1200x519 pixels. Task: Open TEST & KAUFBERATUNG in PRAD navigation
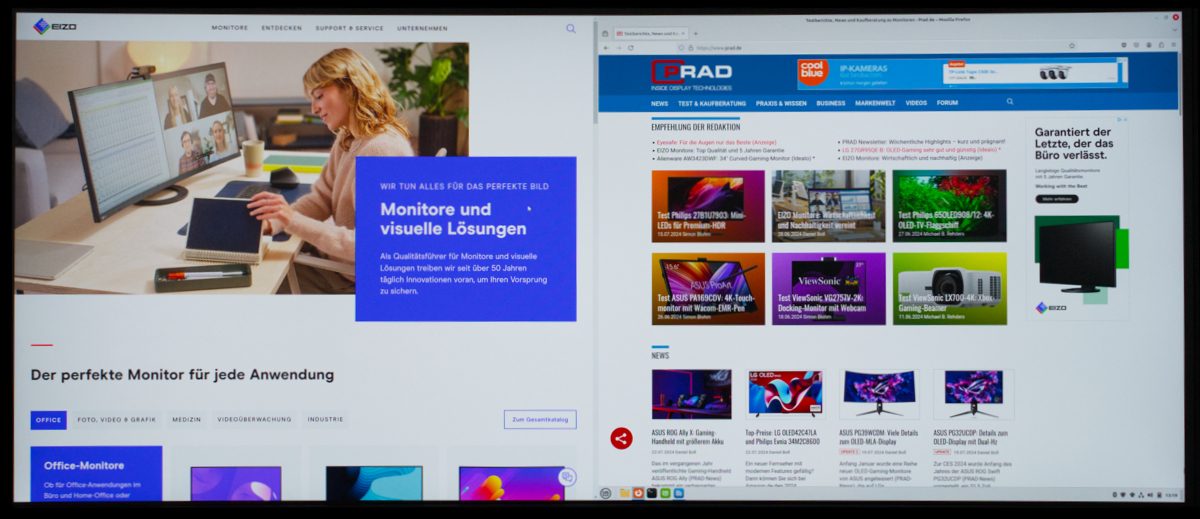point(712,103)
